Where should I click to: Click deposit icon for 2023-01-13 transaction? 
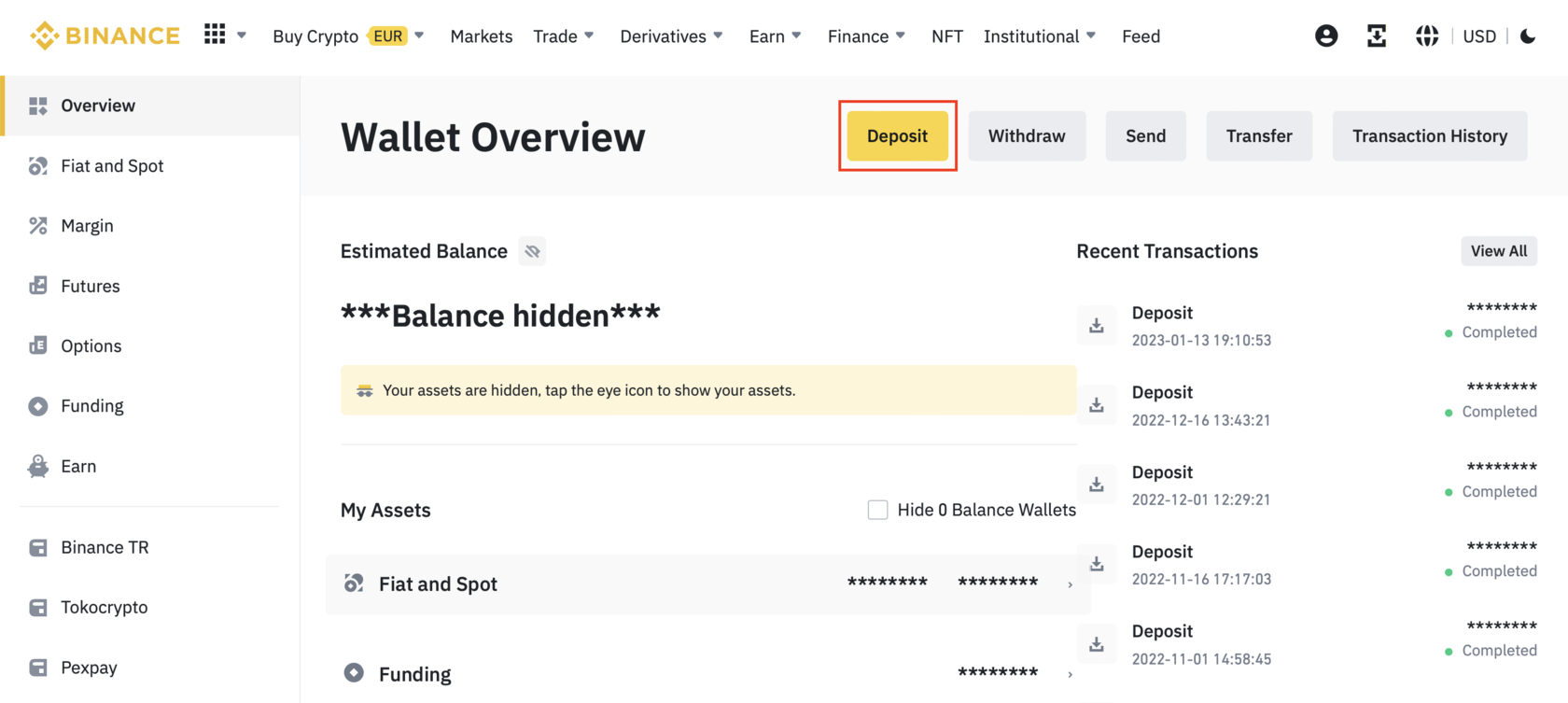coord(1097,325)
